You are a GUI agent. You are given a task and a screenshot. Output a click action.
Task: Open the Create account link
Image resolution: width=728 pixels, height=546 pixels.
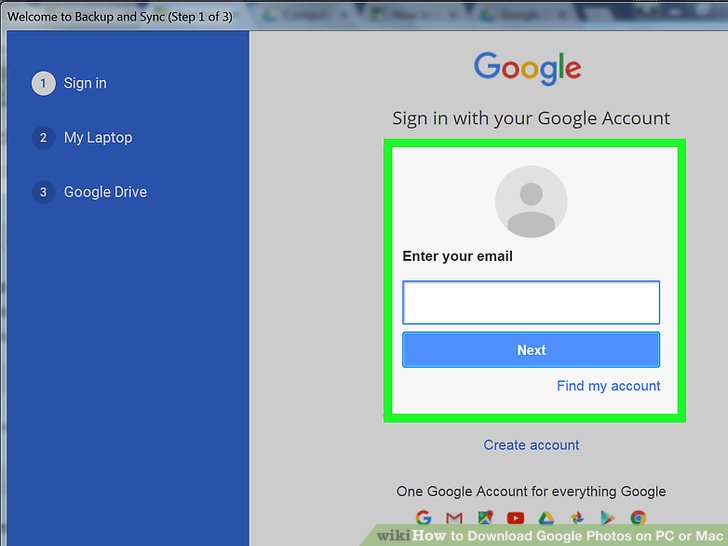(x=531, y=445)
